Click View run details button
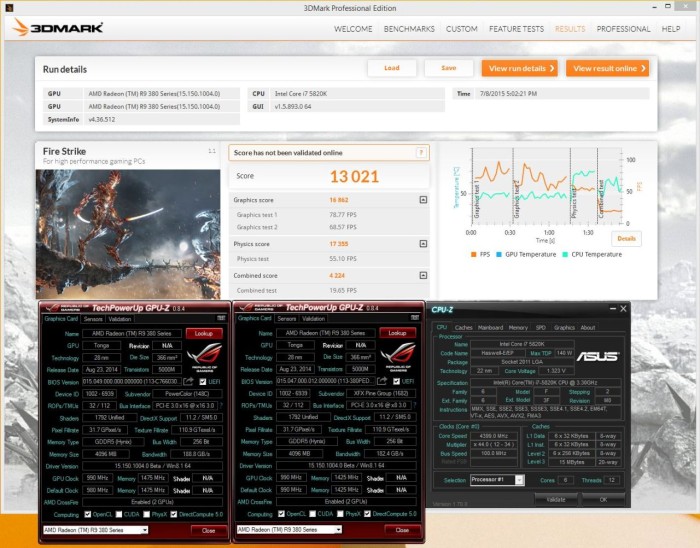The width and height of the screenshot is (700, 548). (520, 68)
